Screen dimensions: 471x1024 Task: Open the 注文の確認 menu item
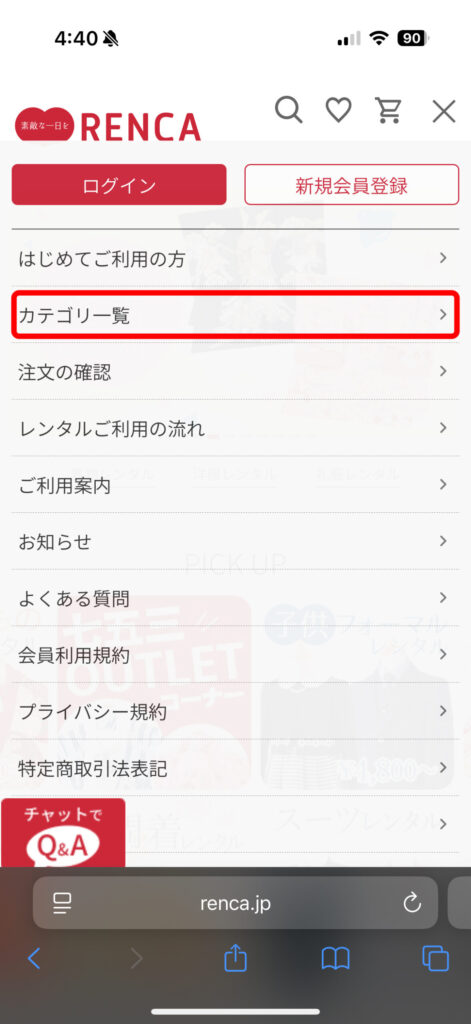[x=235, y=372]
